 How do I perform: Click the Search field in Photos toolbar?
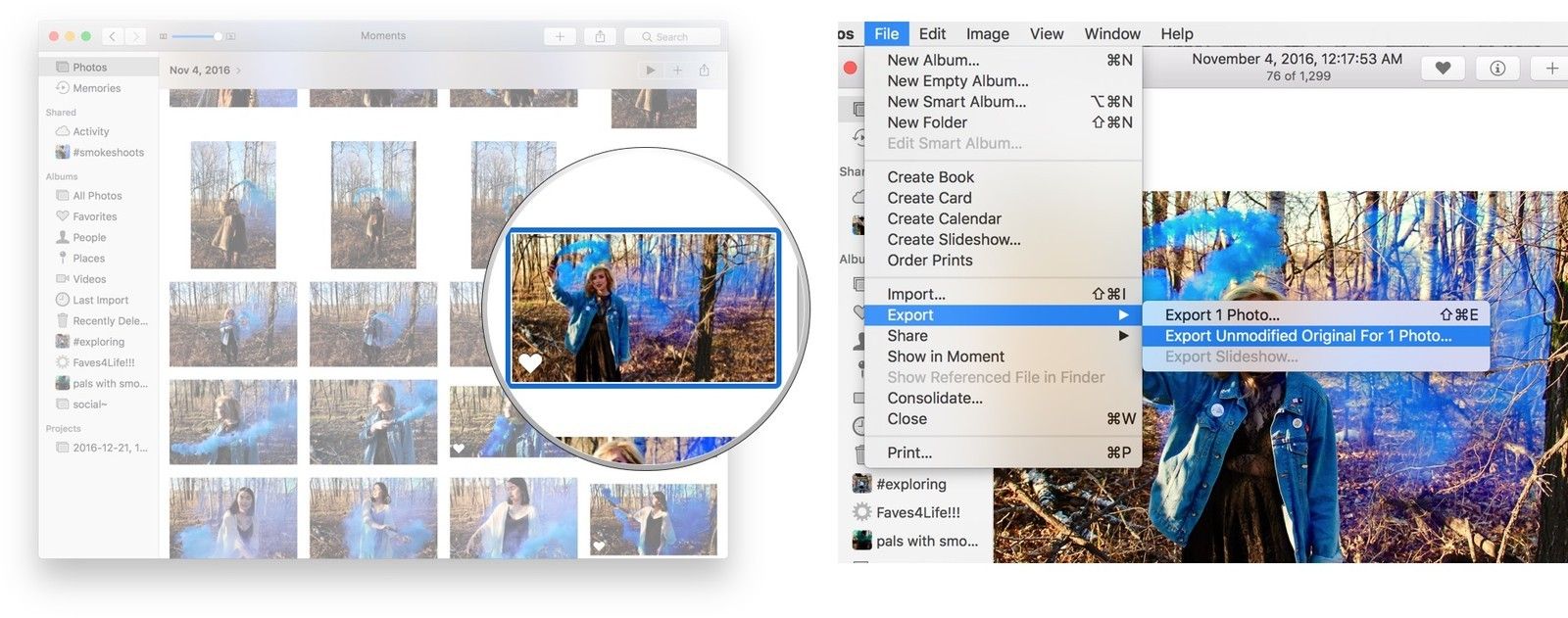pos(672,36)
